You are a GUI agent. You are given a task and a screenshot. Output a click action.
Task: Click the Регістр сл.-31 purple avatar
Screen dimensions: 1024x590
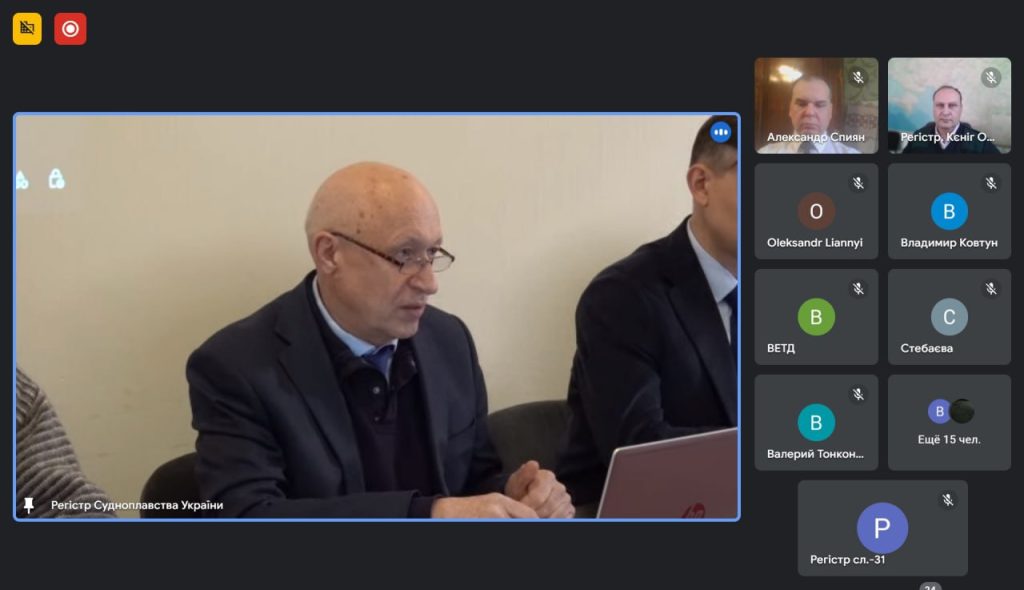tap(882, 528)
